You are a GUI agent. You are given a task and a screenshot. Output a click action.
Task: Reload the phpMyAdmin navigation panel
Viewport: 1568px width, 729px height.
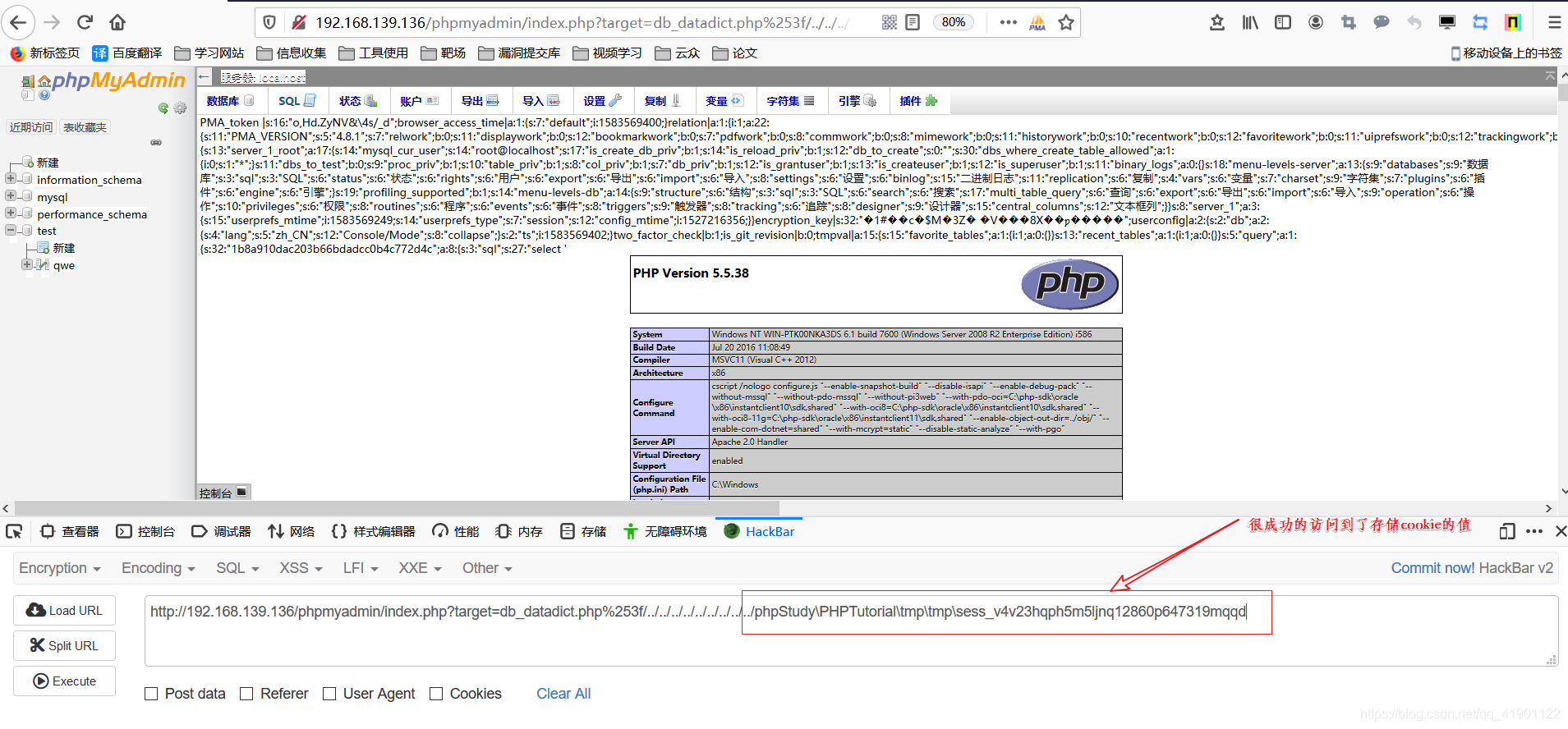(x=163, y=108)
